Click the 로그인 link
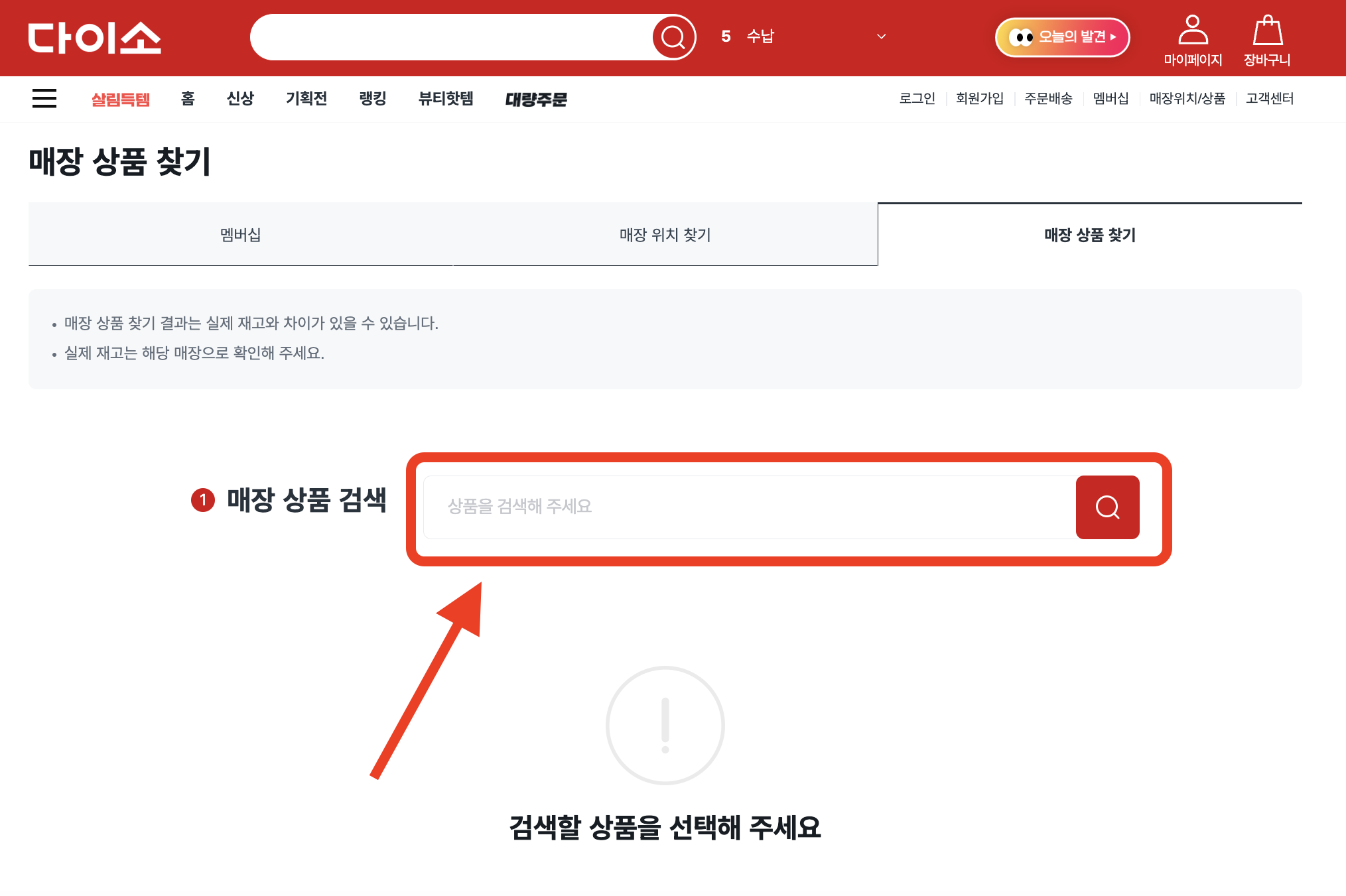Viewport: 1346px width, 896px height. point(917,99)
